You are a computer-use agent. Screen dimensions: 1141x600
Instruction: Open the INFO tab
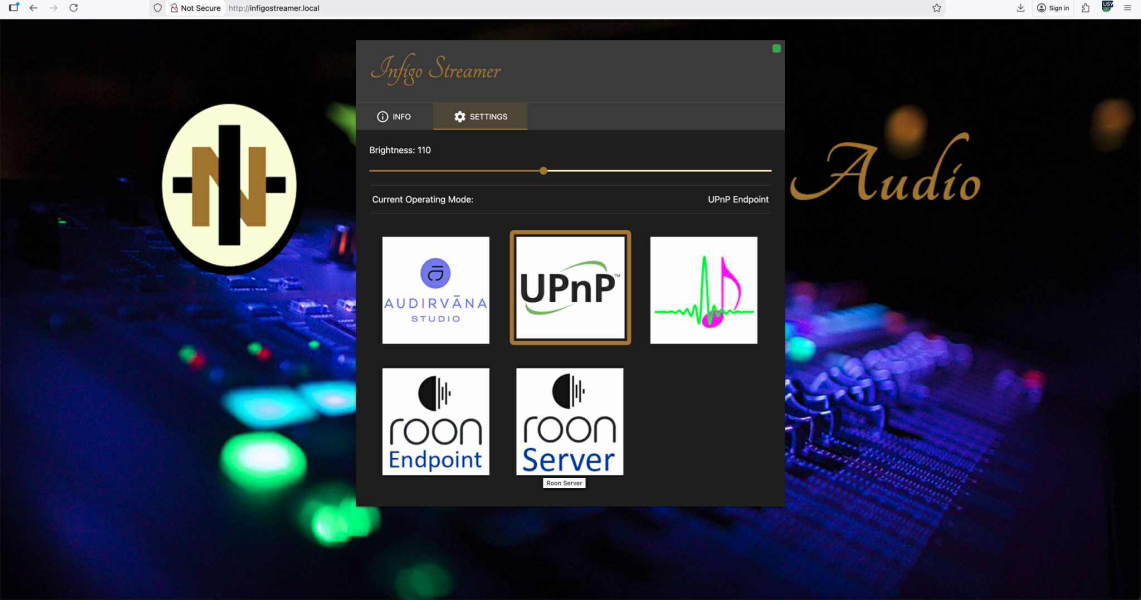(394, 117)
